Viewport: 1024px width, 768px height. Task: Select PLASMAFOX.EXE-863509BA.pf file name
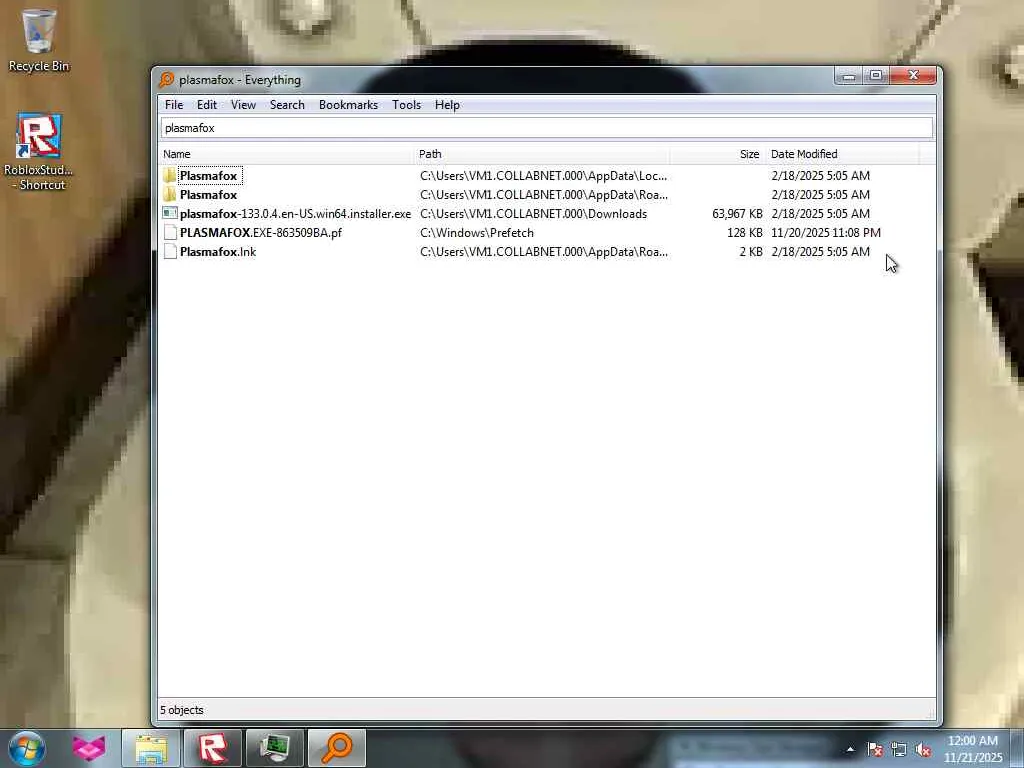(261, 232)
